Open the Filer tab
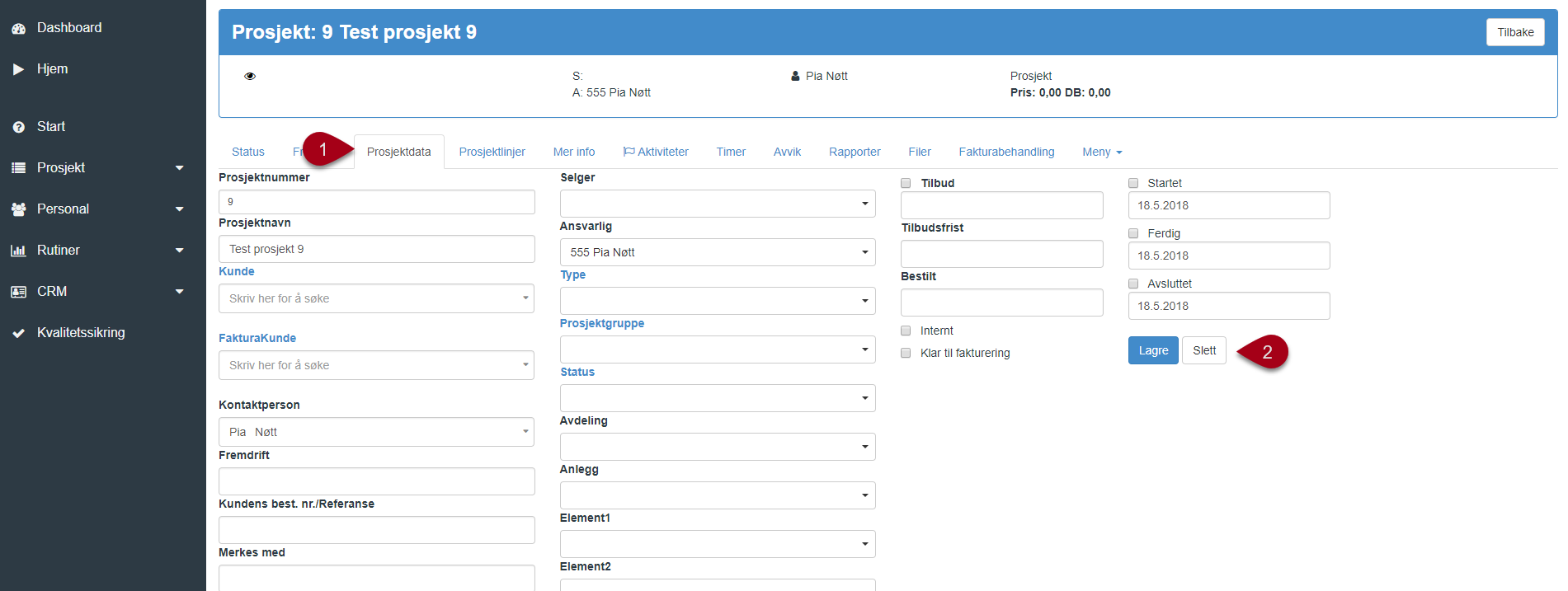 [x=920, y=152]
